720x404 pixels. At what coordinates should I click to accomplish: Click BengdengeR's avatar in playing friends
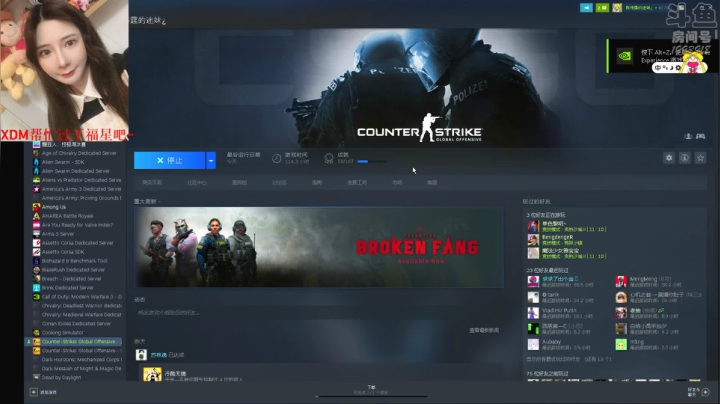tap(533, 240)
